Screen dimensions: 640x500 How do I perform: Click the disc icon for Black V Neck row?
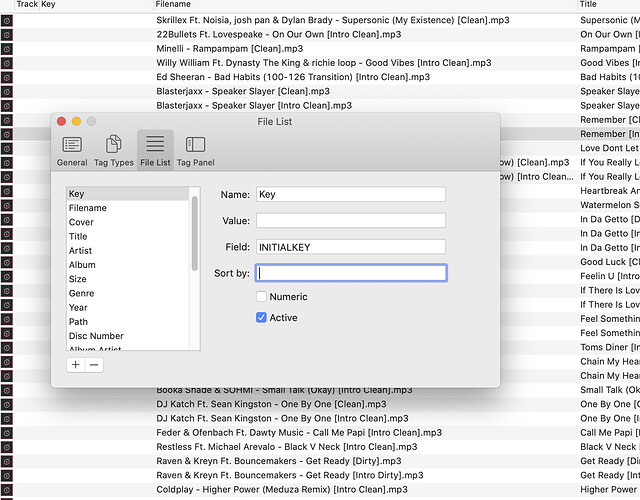click(7, 447)
